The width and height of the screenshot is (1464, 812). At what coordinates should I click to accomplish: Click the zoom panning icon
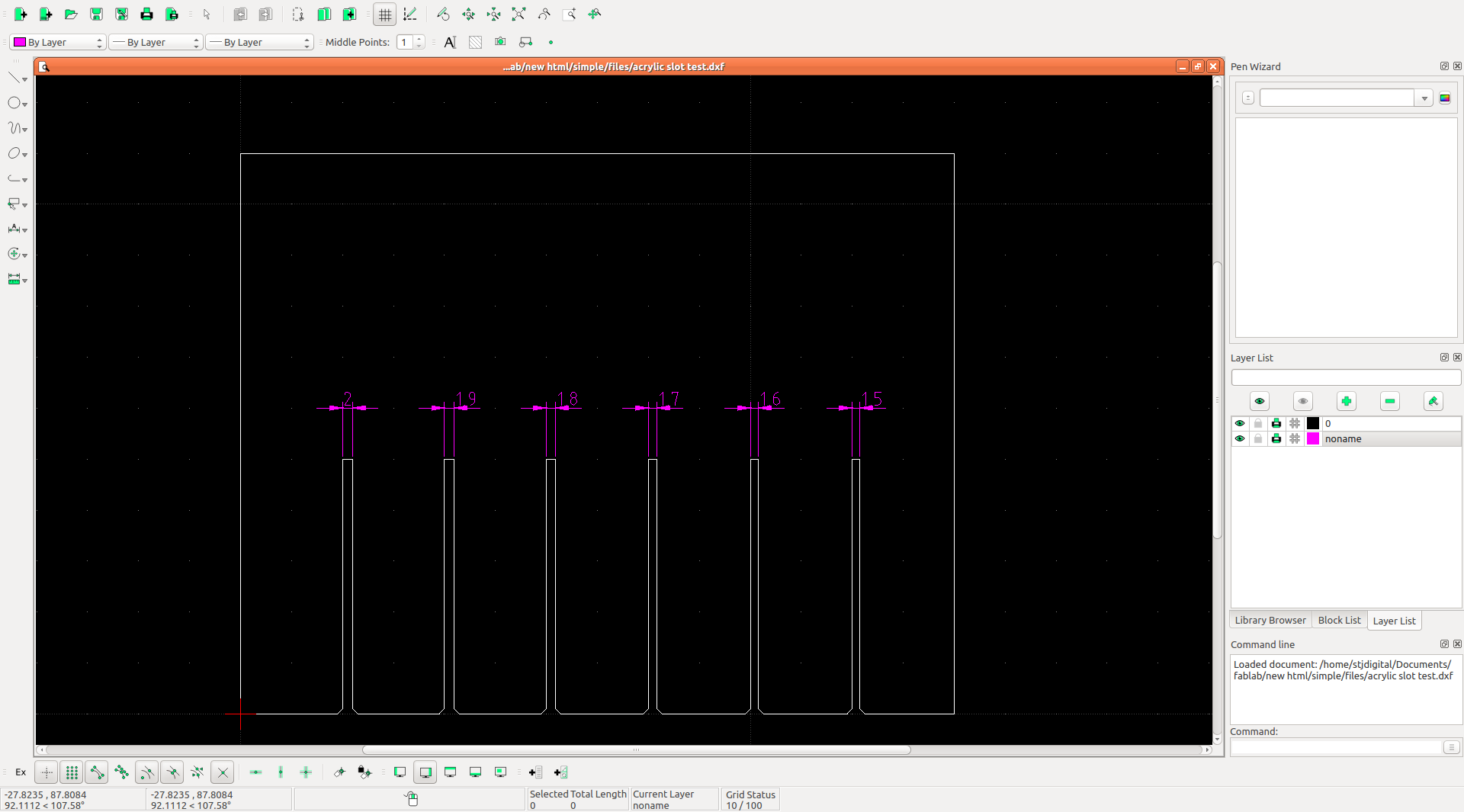(x=594, y=14)
